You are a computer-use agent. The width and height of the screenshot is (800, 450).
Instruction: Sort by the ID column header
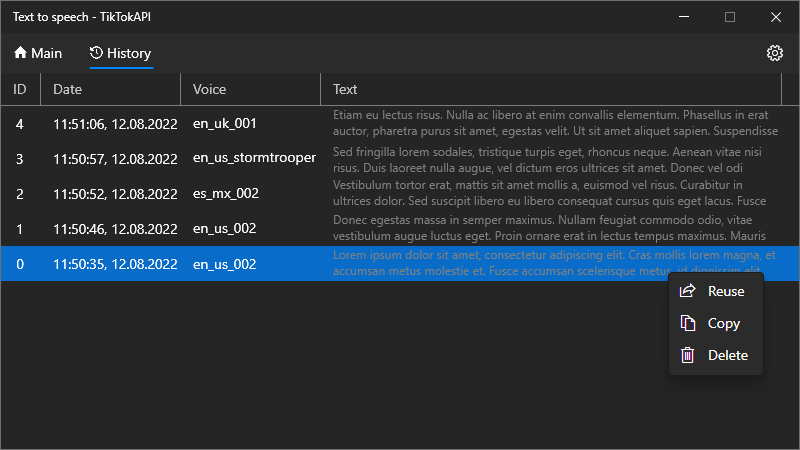(20, 89)
